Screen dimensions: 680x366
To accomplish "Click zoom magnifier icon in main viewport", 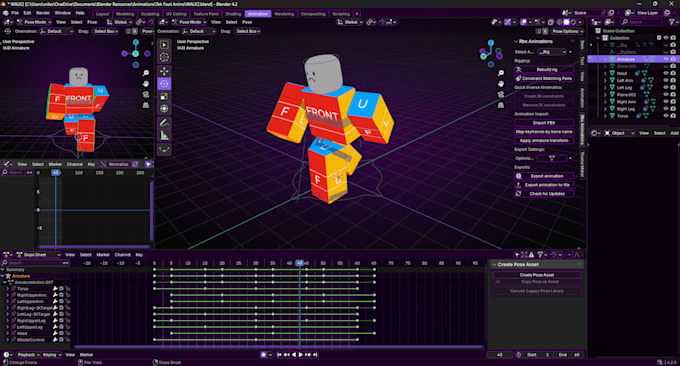I will (x=501, y=73).
